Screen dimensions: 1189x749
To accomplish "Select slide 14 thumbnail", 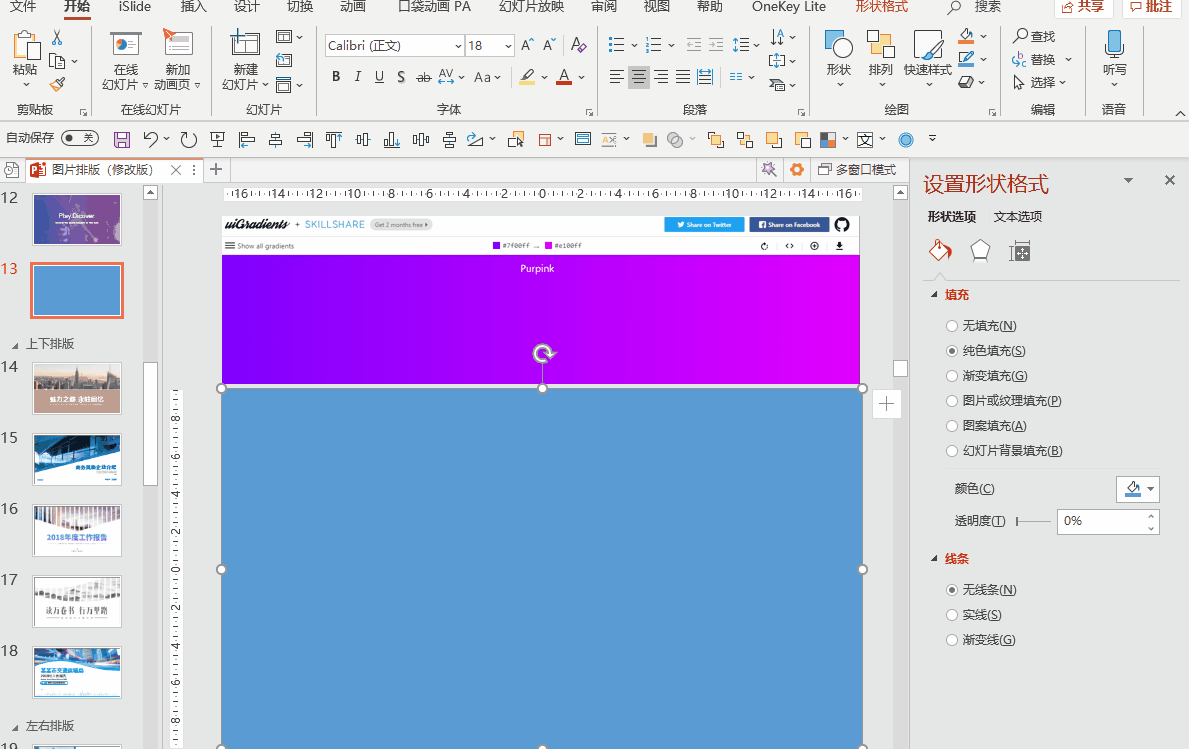I will coord(77,388).
